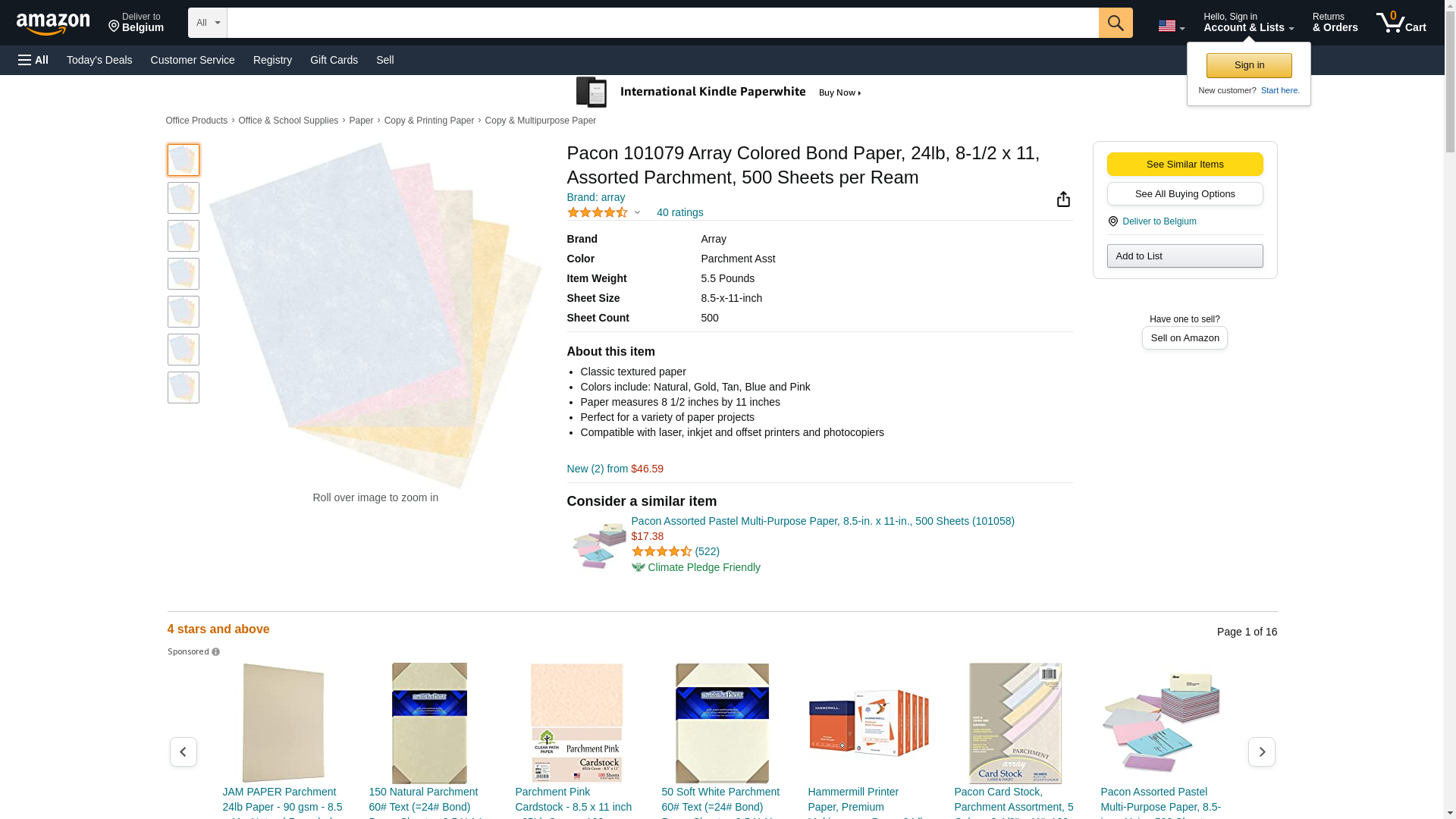Select the second product image thumbnail
Image resolution: width=1456 pixels, height=819 pixels.
pyautogui.click(x=183, y=198)
